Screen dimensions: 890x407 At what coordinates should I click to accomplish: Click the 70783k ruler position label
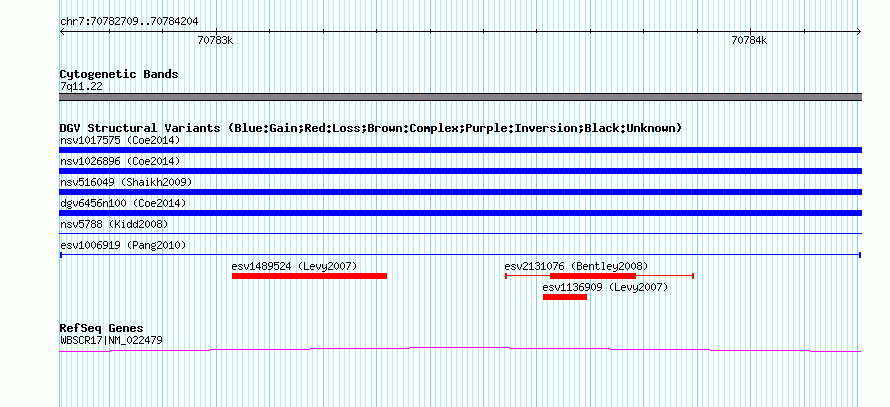(x=215, y=40)
